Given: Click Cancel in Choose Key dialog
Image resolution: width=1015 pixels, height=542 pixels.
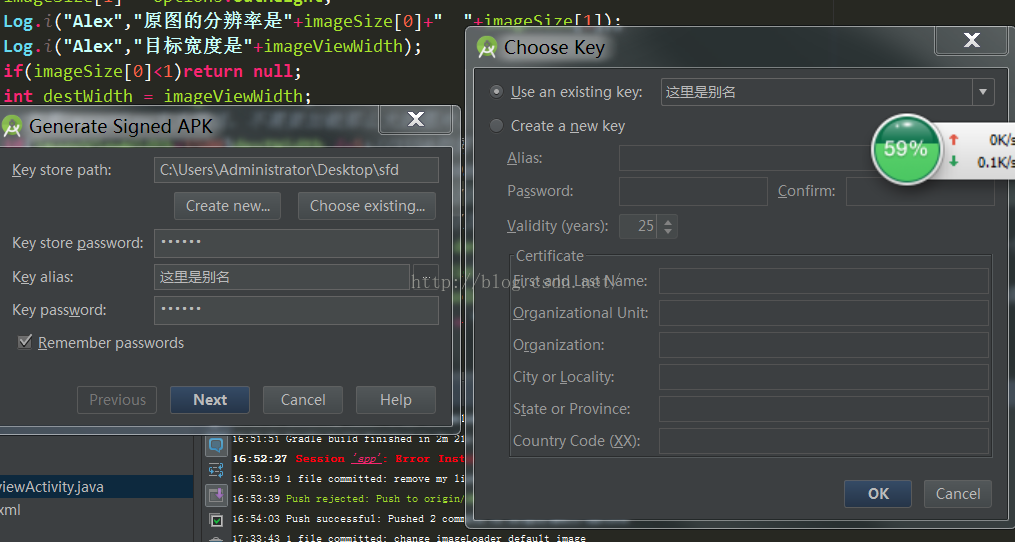Looking at the screenshot, I should pyautogui.click(x=957, y=493).
